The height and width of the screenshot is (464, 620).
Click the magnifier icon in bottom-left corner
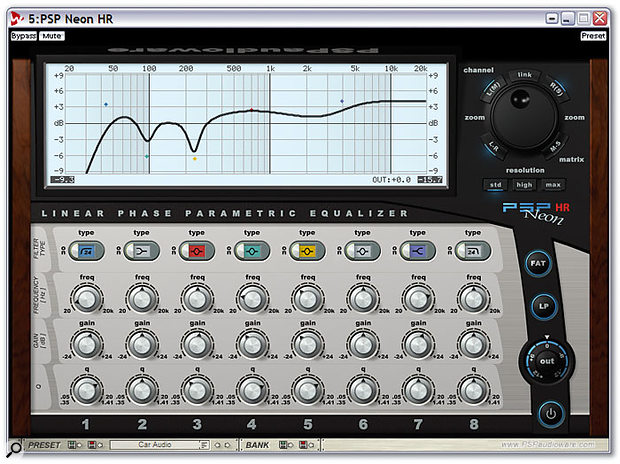pyautogui.click(x=15, y=448)
